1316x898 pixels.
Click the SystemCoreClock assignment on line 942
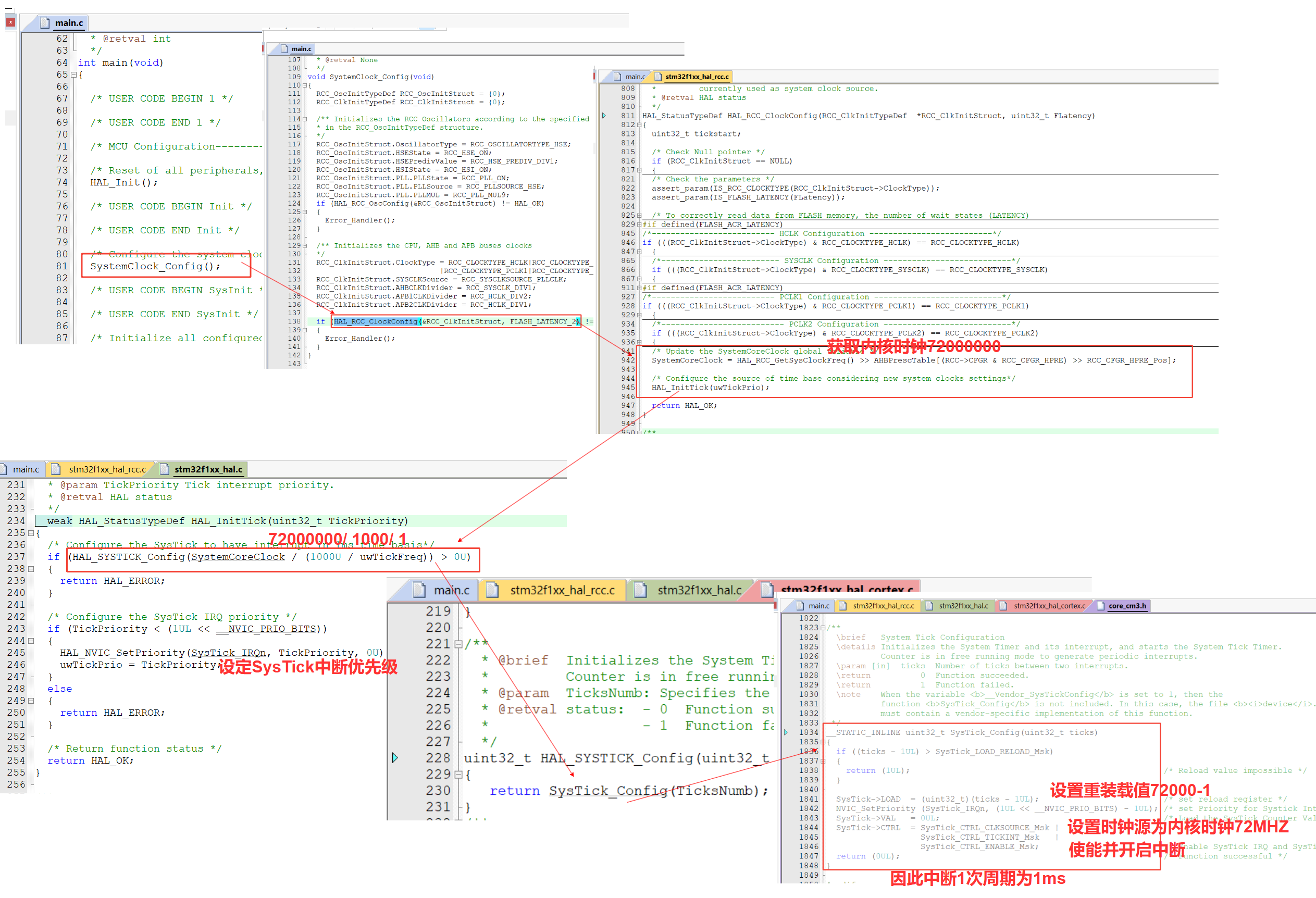913,360
